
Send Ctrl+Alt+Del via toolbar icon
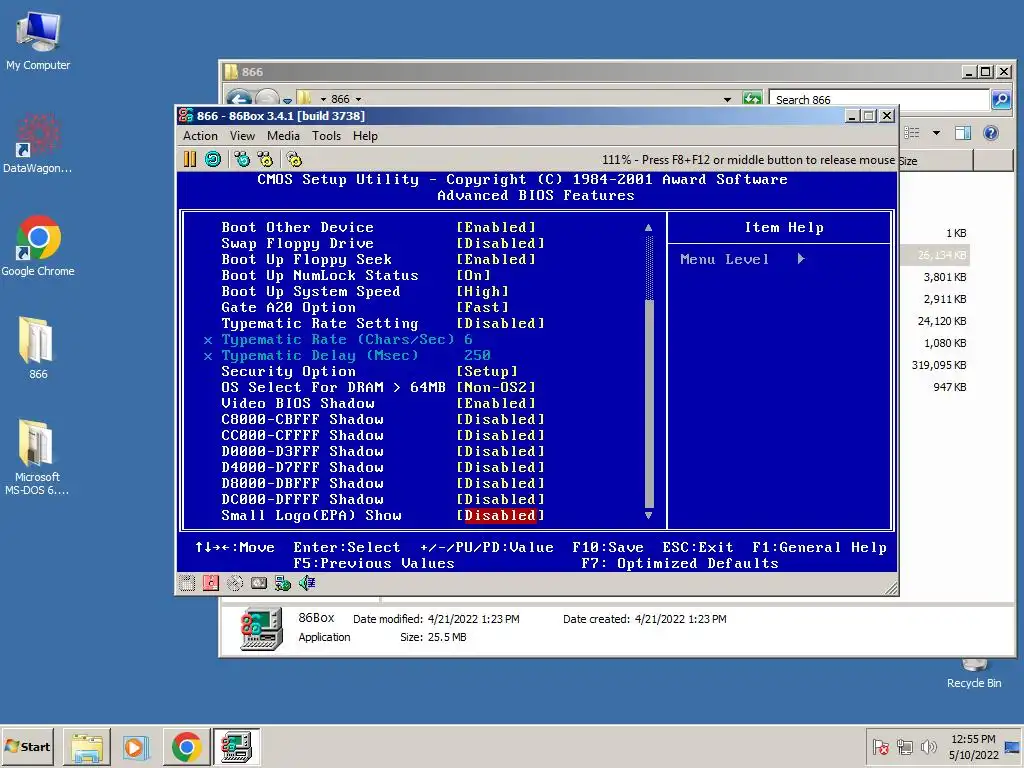tap(242, 159)
